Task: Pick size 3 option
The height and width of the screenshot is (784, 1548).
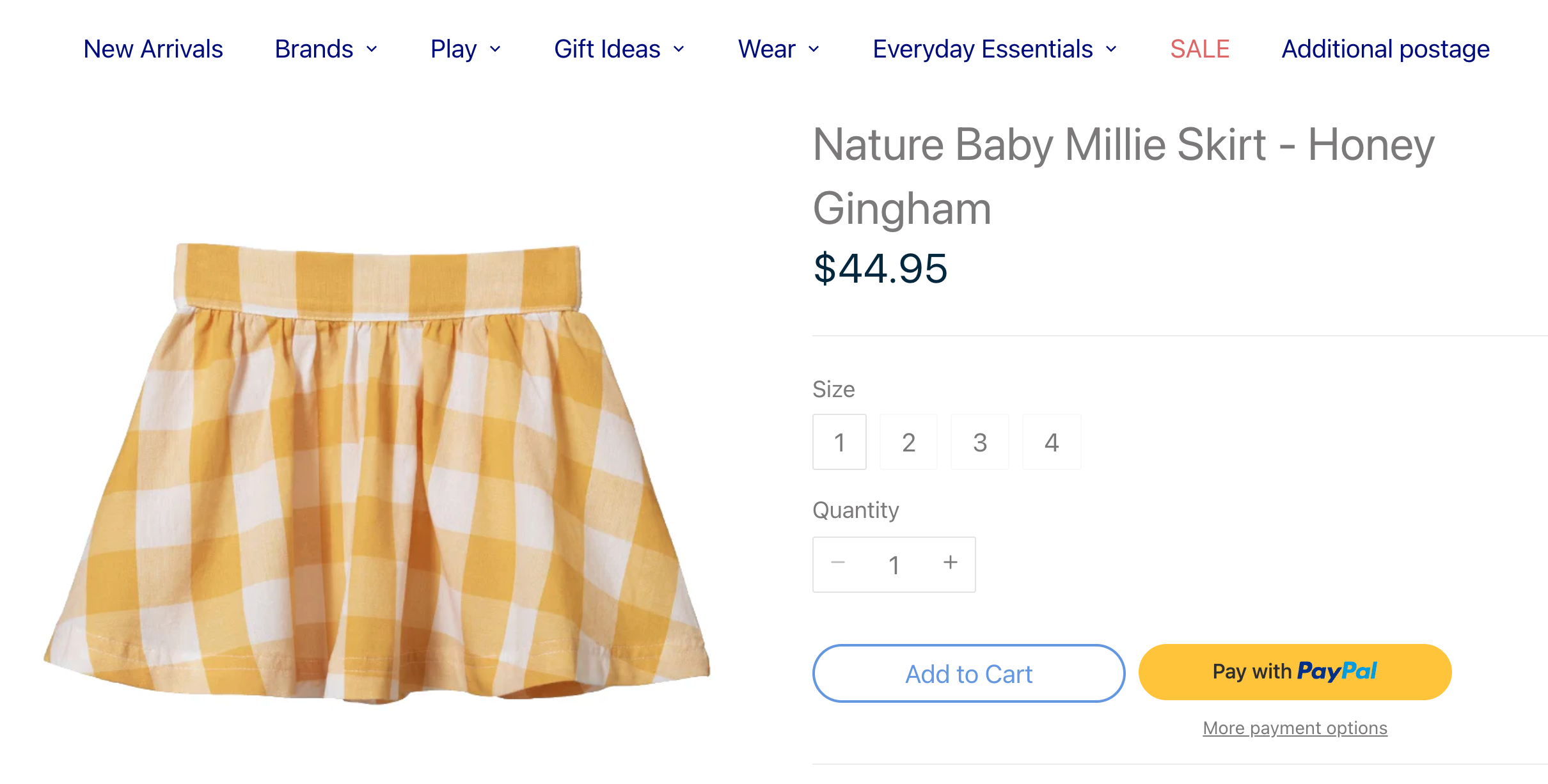Action: [x=980, y=442]
